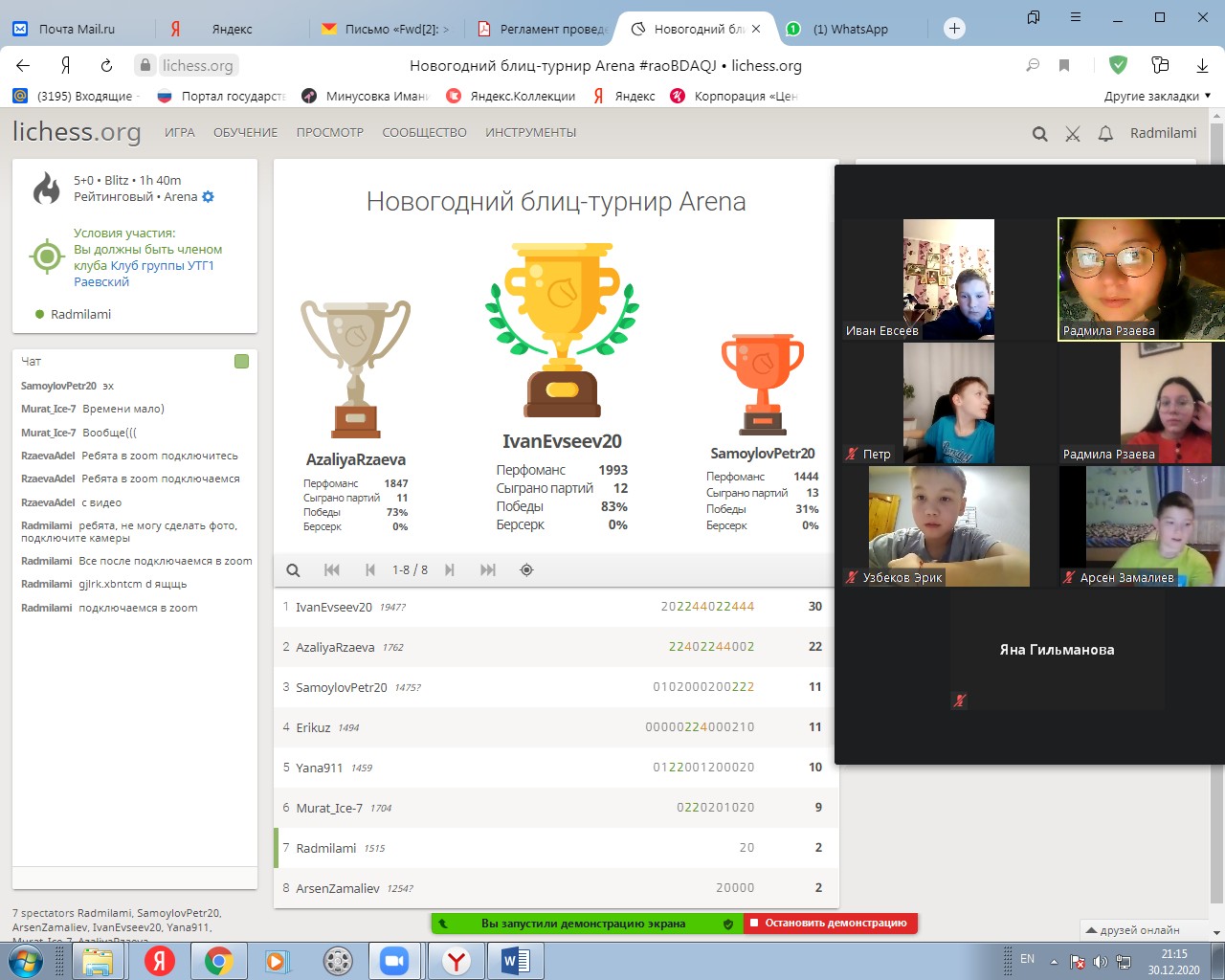Open IvanEvseev20 row in standings
This screenshot has width=1225, height=980.
point(334,607)
